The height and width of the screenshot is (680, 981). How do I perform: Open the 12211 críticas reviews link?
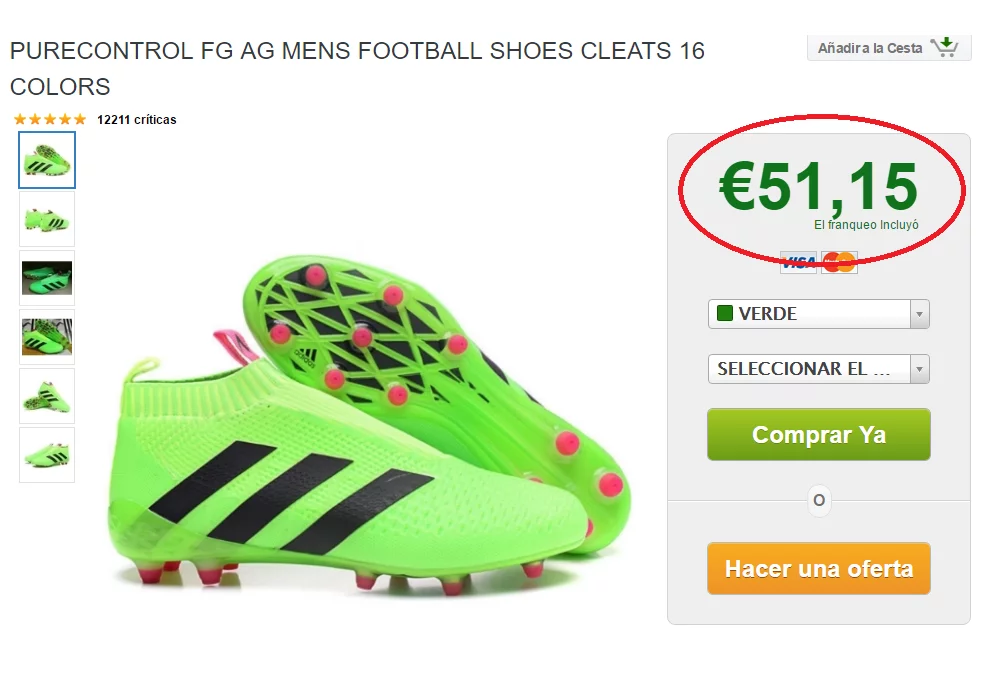pos(136,120)
